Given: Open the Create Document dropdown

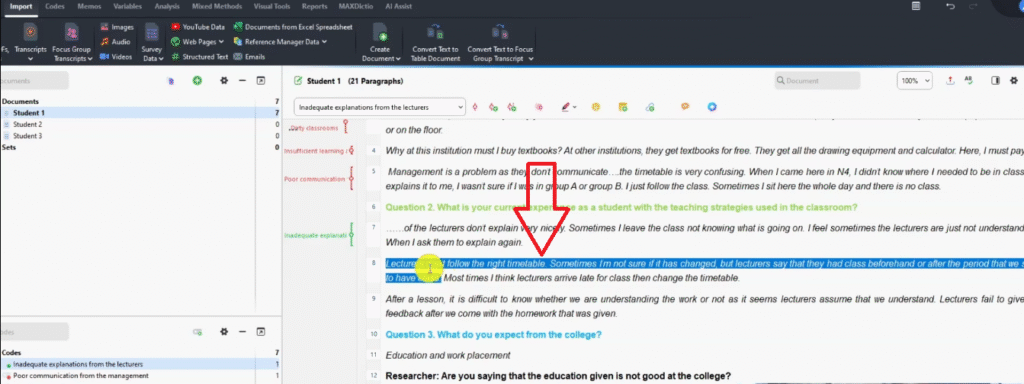Looking at the screenshot, I should tap(380, 43).
